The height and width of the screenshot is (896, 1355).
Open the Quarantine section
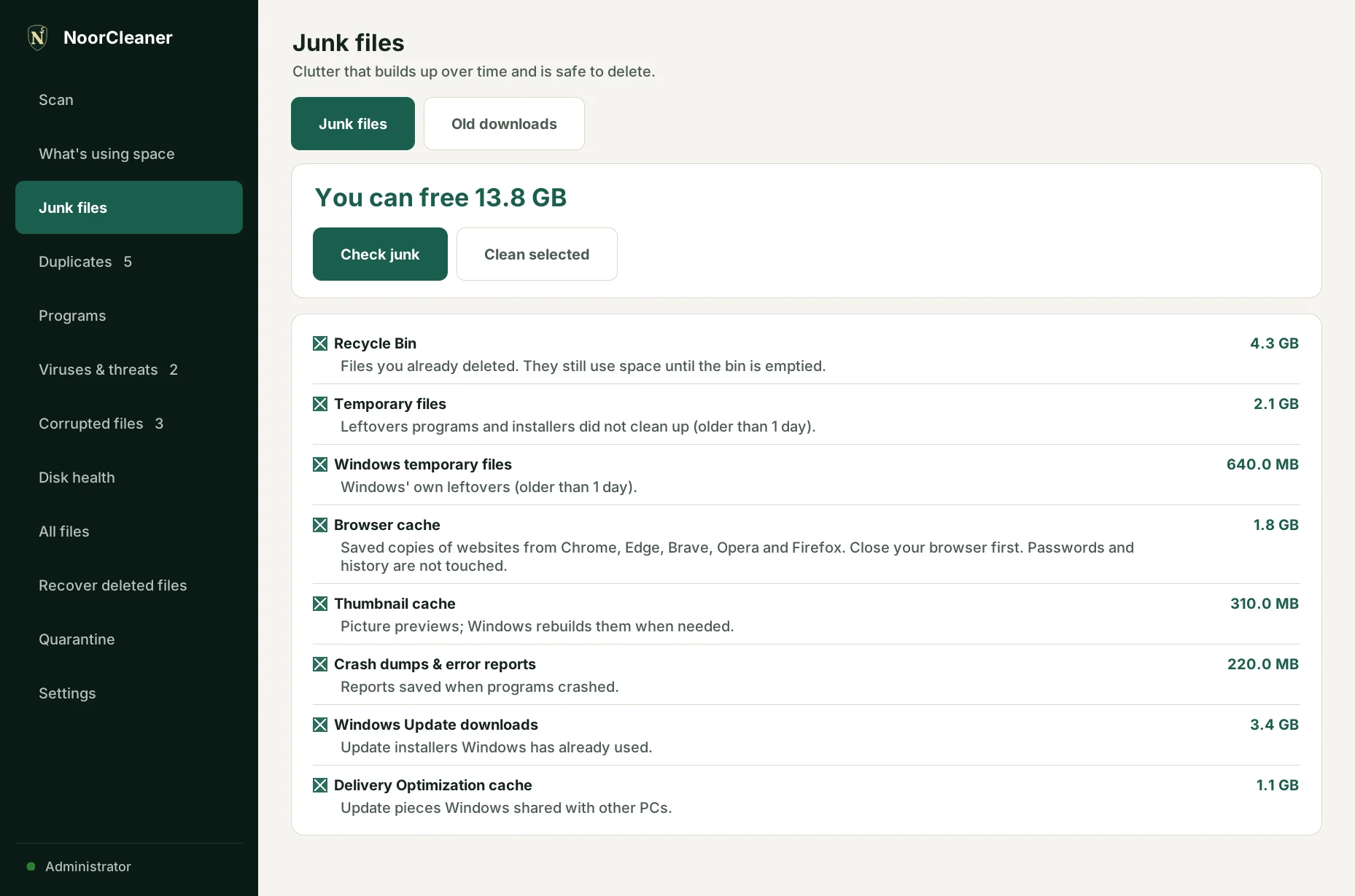pyautogui.click(x=129, y=639)
